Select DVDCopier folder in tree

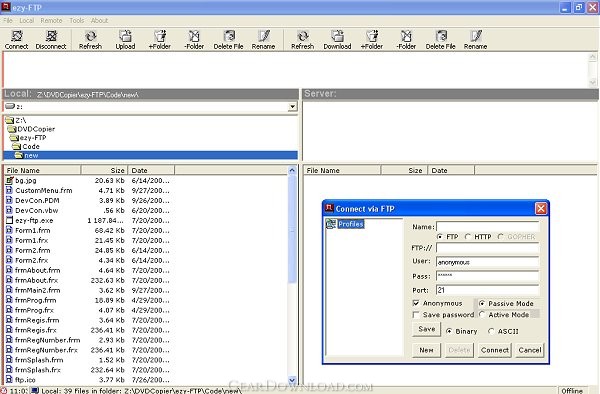pos(31,129)
